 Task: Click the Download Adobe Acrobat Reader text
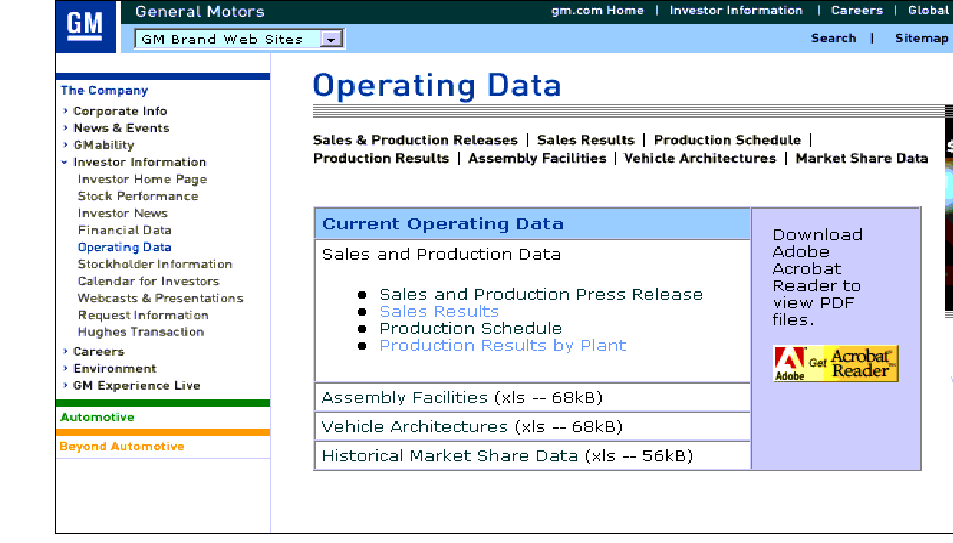tap(817, 277)
